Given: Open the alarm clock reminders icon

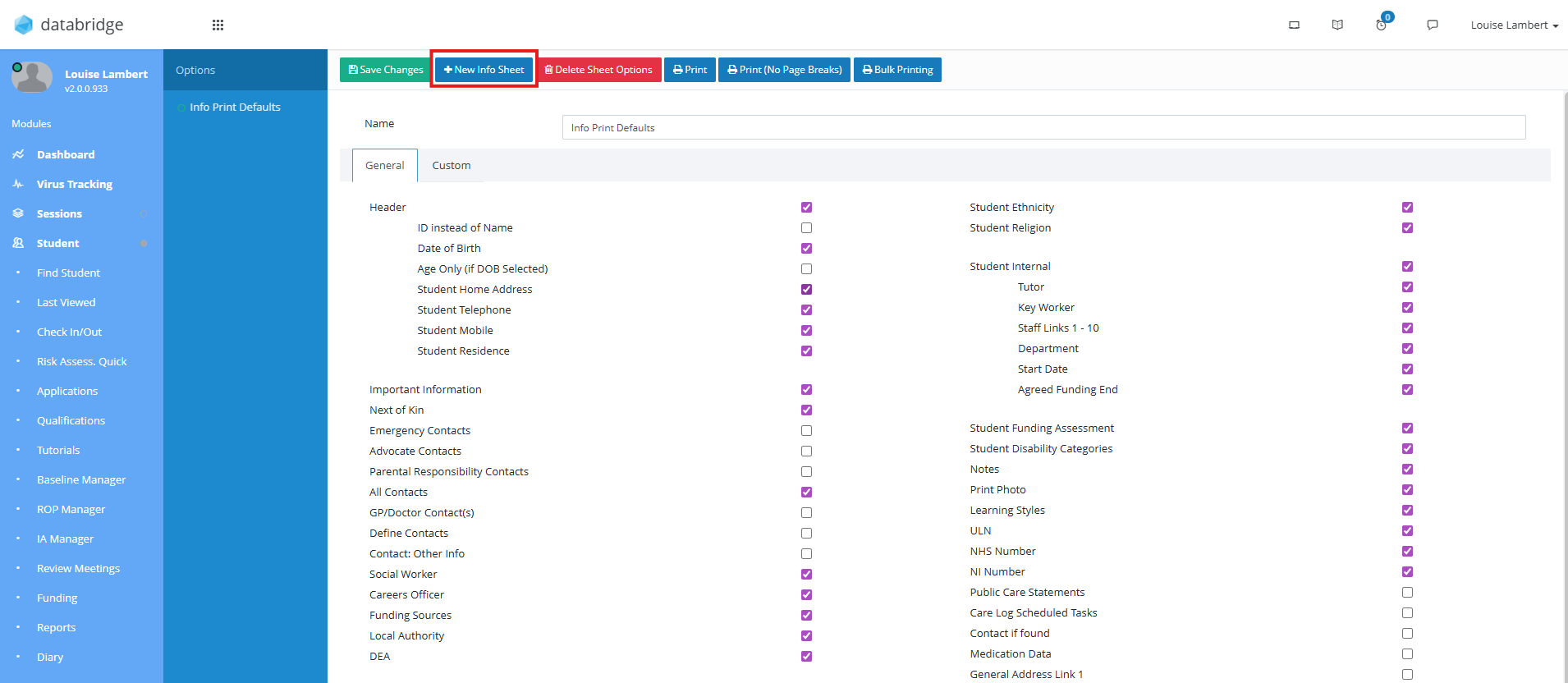Looking at the screenshot, I should pyautogui.click(x=1382, y=25).
